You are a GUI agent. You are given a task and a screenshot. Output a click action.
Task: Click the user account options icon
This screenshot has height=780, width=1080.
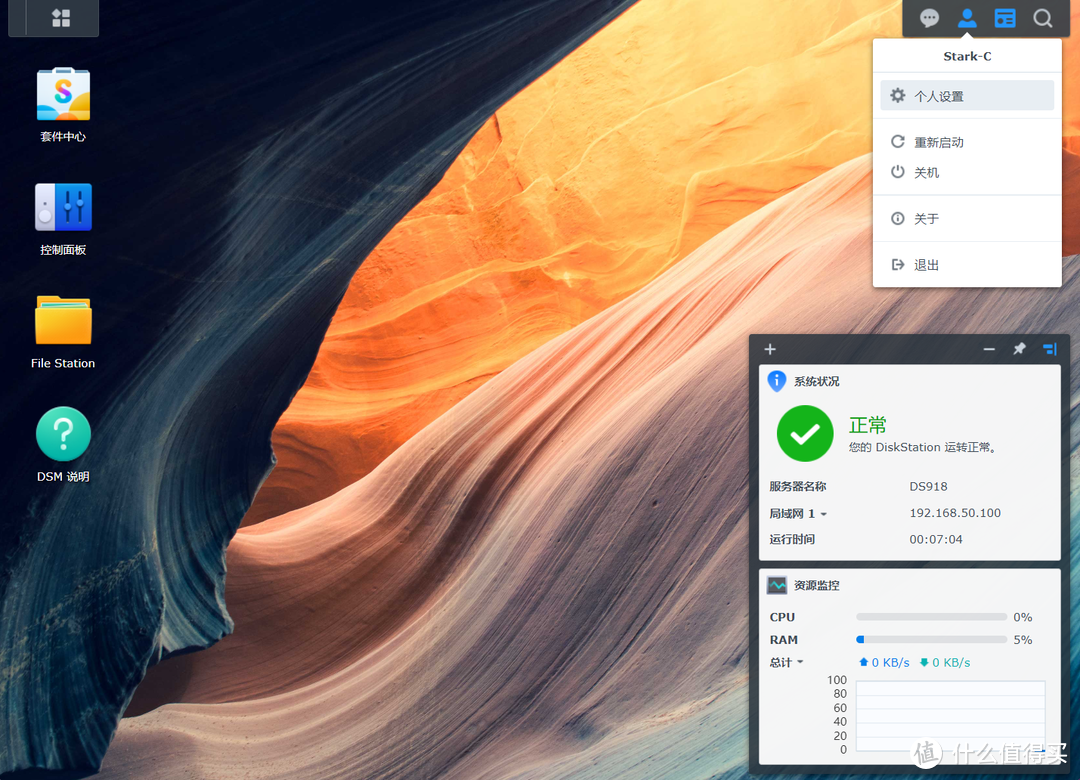tap(967, 18)
